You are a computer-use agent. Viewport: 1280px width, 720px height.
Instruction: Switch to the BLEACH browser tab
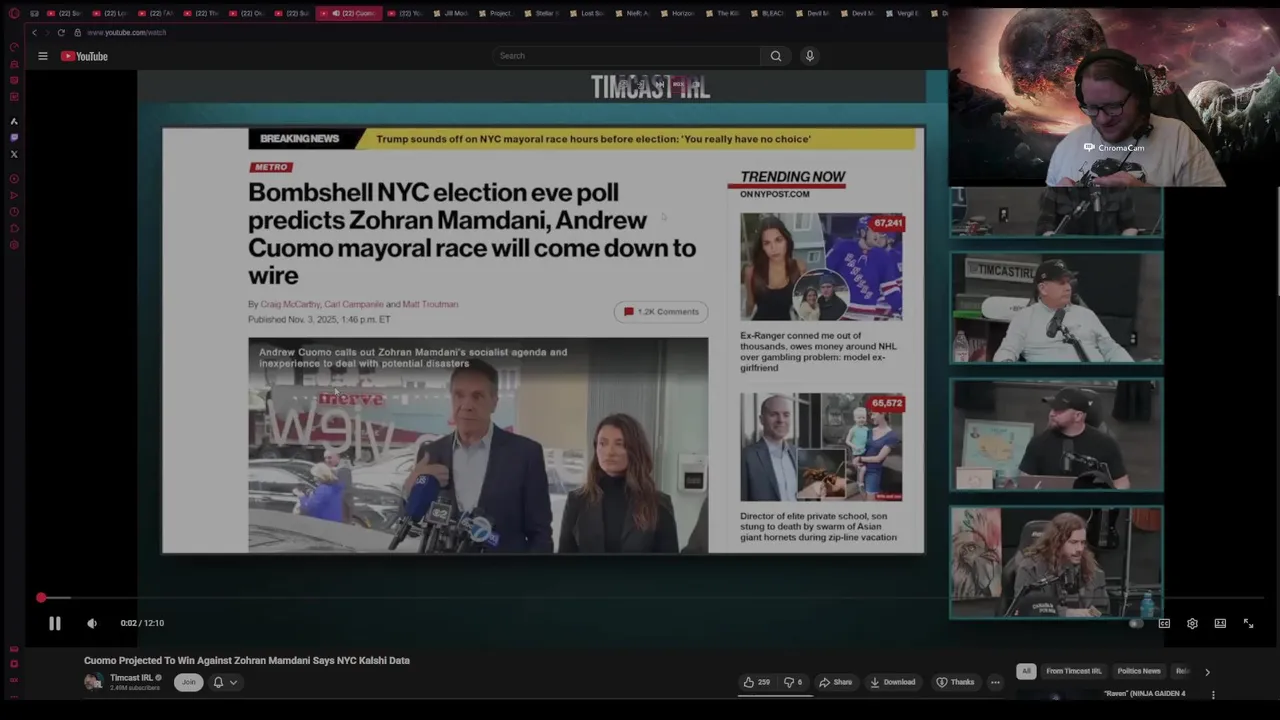[767, 13]
